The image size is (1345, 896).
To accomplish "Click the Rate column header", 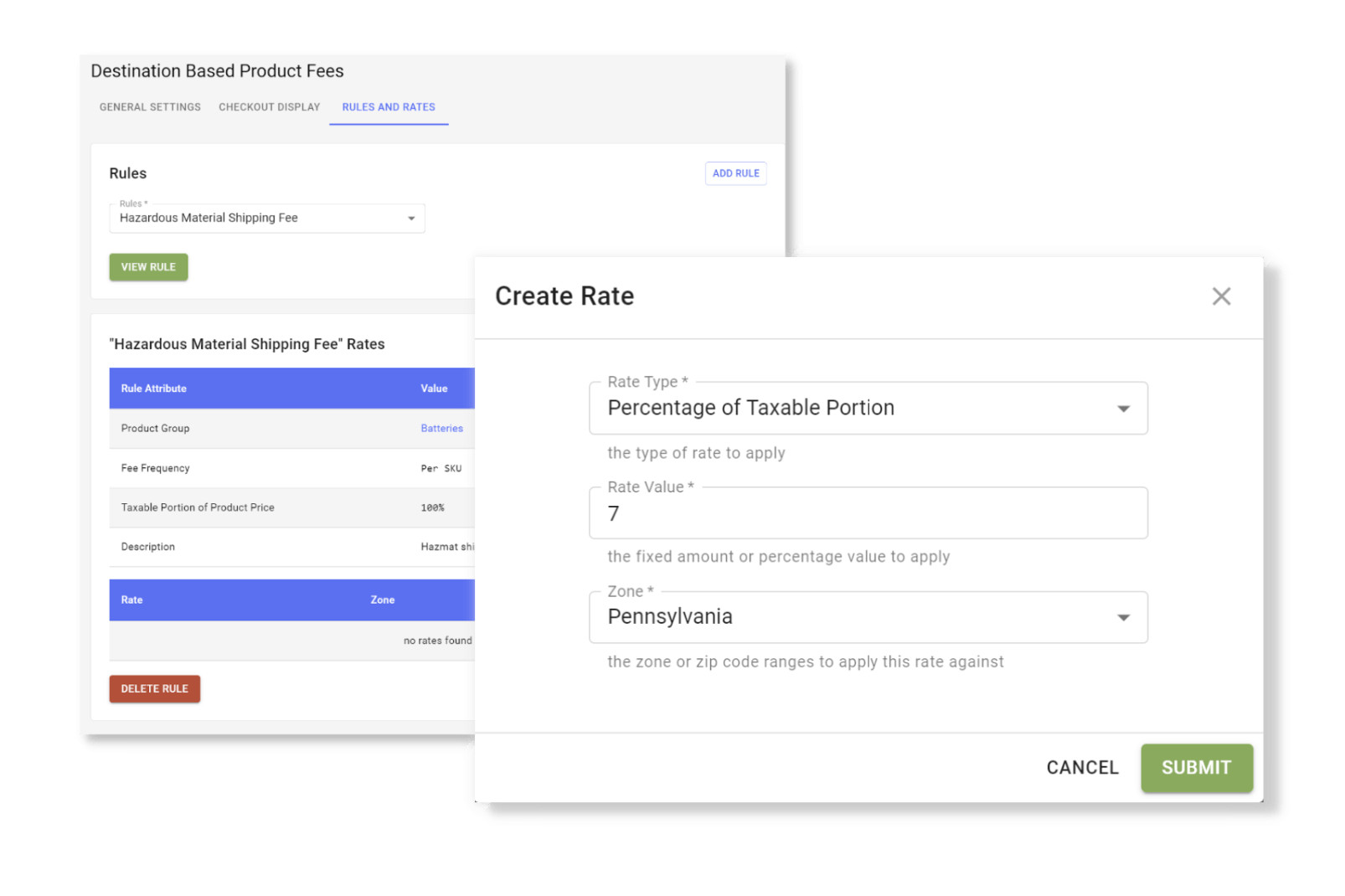I will [131, 600].
